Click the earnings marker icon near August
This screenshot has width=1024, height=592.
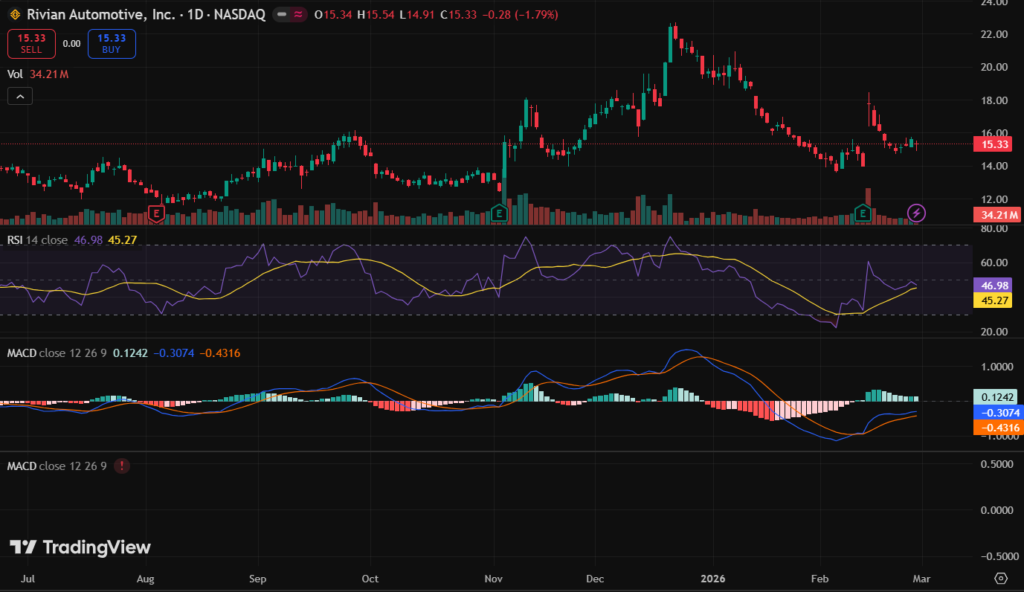[155, 213]
